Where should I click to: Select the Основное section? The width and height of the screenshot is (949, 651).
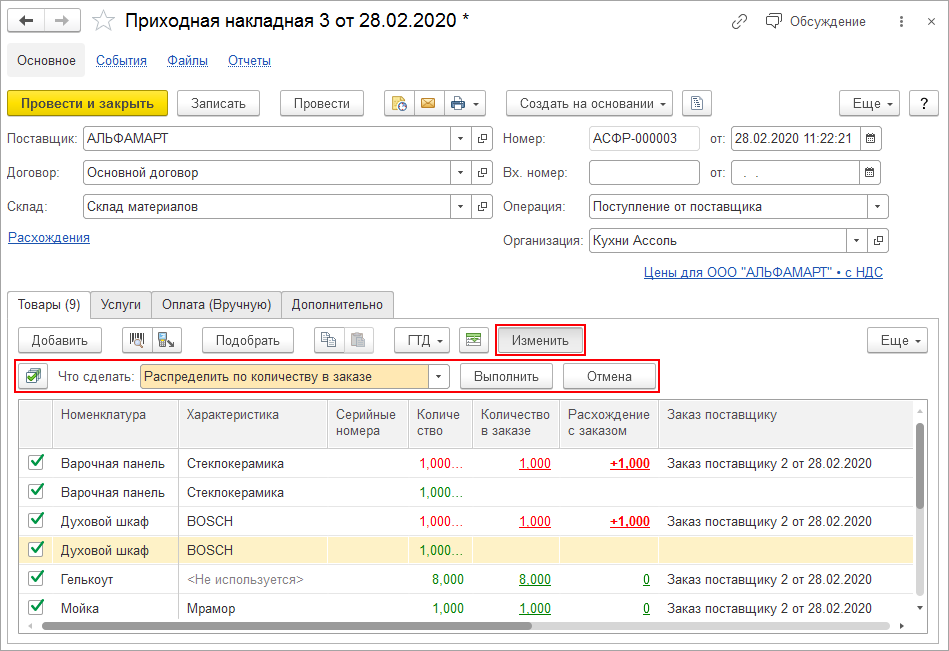pyautogui.click(x=46, y=61)
